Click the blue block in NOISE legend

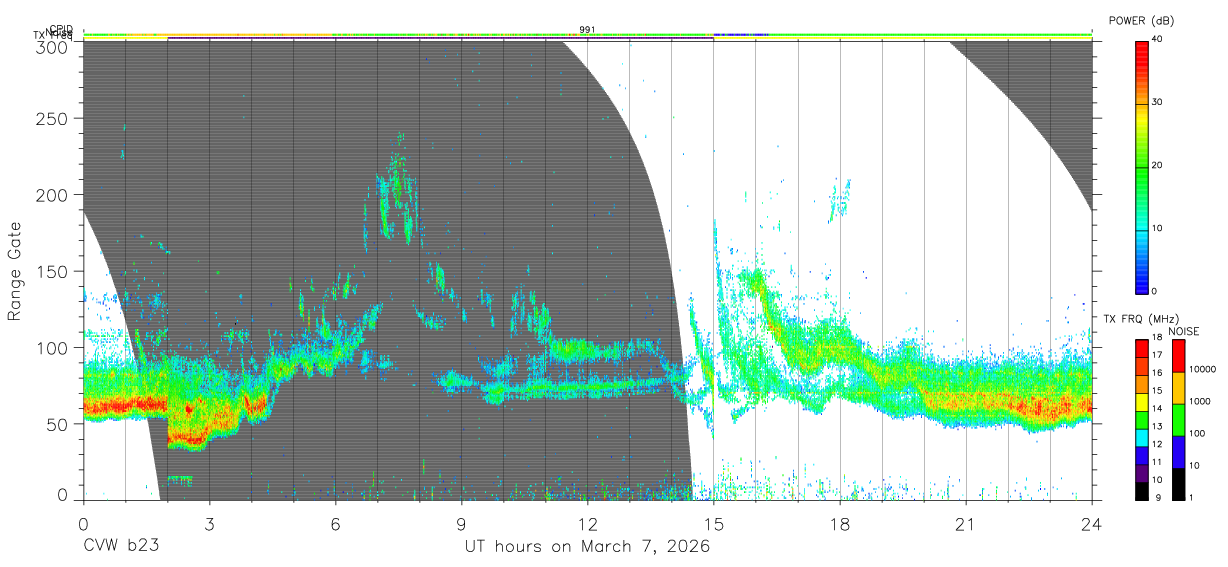[1177, 450]
